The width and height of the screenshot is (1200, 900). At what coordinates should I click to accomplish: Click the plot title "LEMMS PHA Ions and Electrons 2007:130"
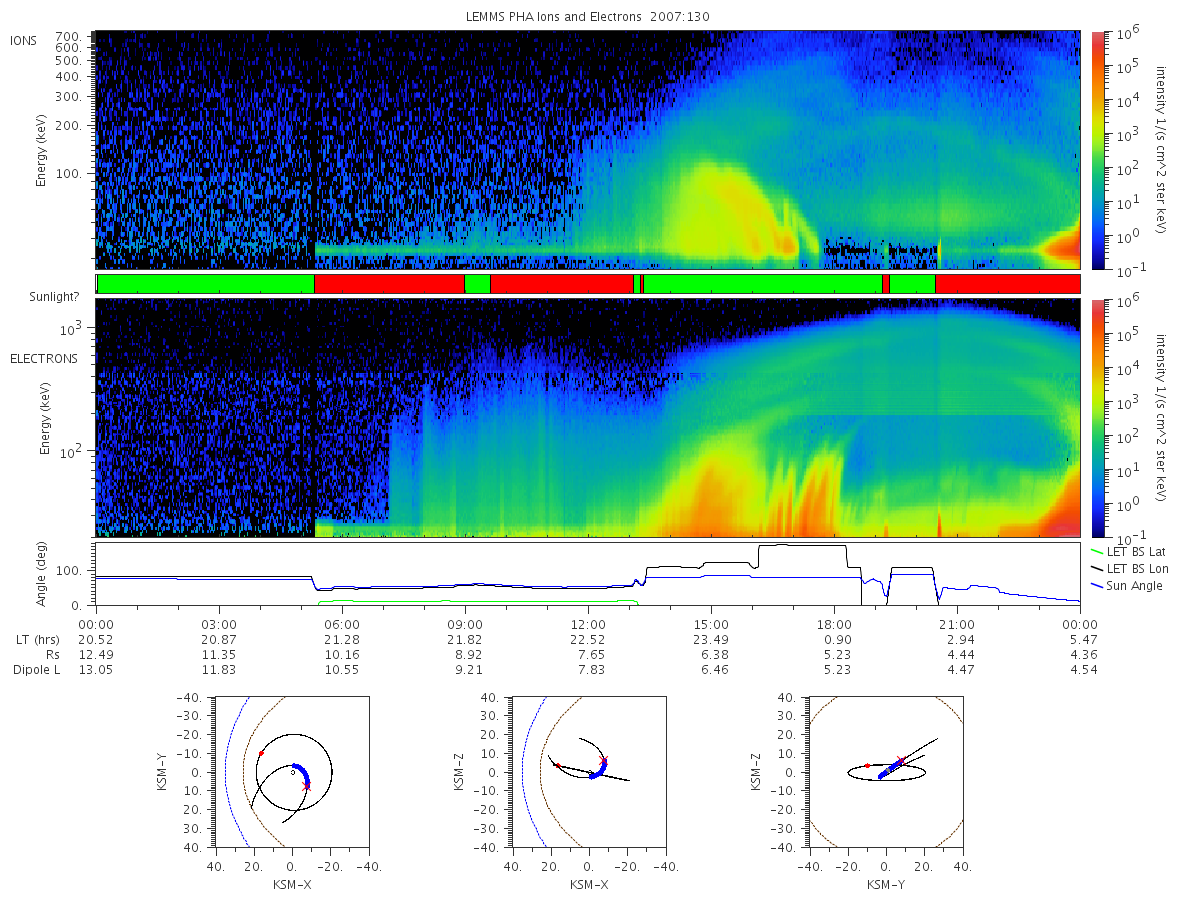(x=588, y=16)
